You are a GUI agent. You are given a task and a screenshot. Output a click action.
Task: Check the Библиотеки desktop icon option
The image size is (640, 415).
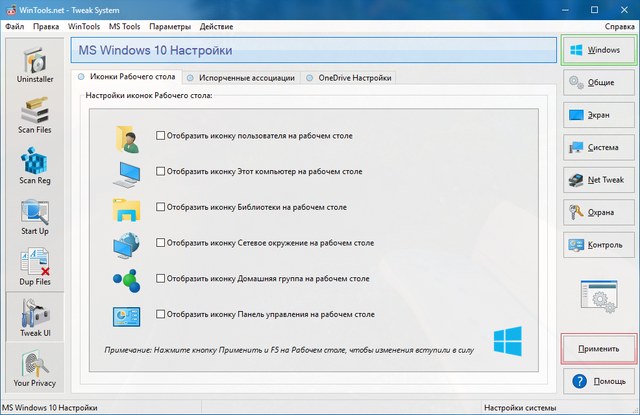tap(161, 207)
